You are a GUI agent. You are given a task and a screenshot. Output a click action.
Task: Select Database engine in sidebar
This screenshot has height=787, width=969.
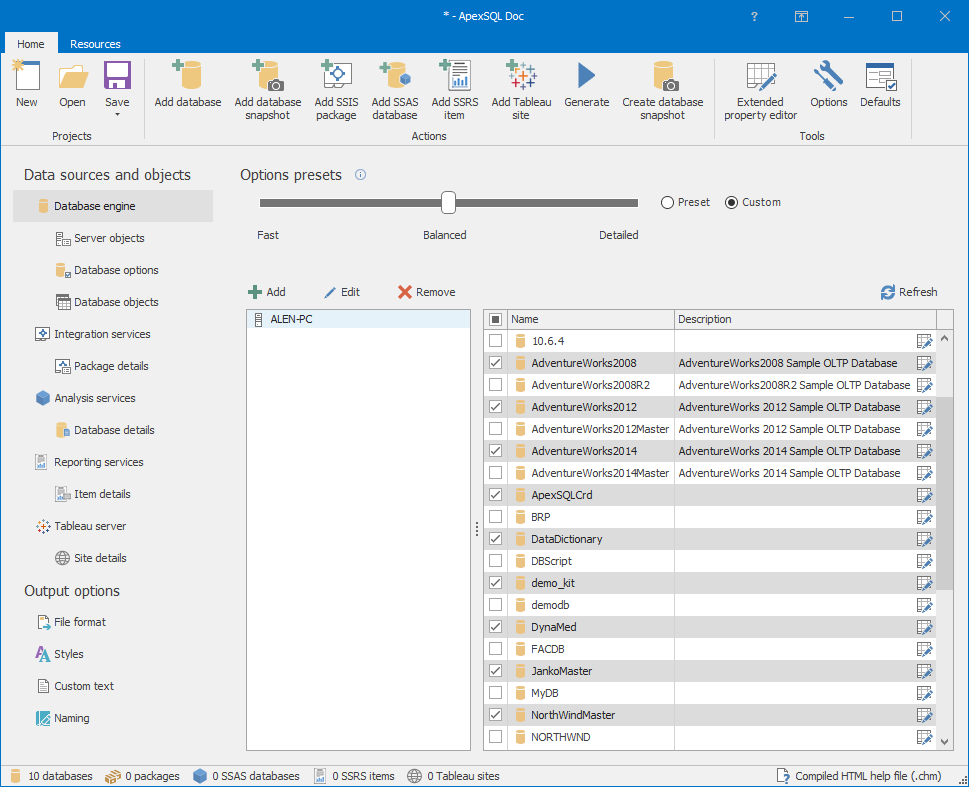pyautogui.click(x=113, y=206)
